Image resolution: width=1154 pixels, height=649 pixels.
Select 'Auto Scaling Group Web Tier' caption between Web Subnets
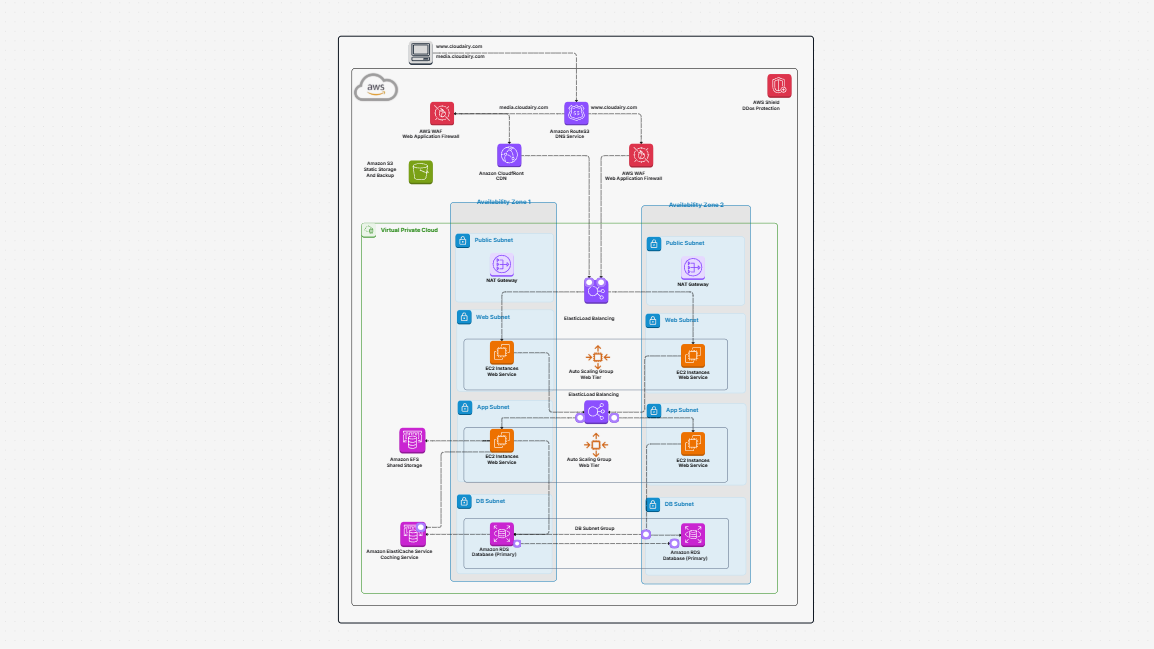point(591,375)
